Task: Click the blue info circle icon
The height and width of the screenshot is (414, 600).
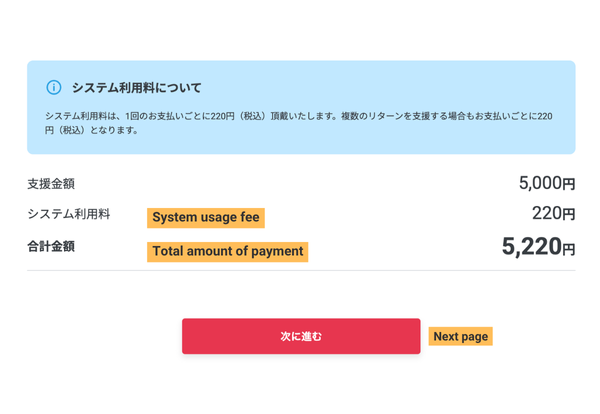Action: (54, 88)
